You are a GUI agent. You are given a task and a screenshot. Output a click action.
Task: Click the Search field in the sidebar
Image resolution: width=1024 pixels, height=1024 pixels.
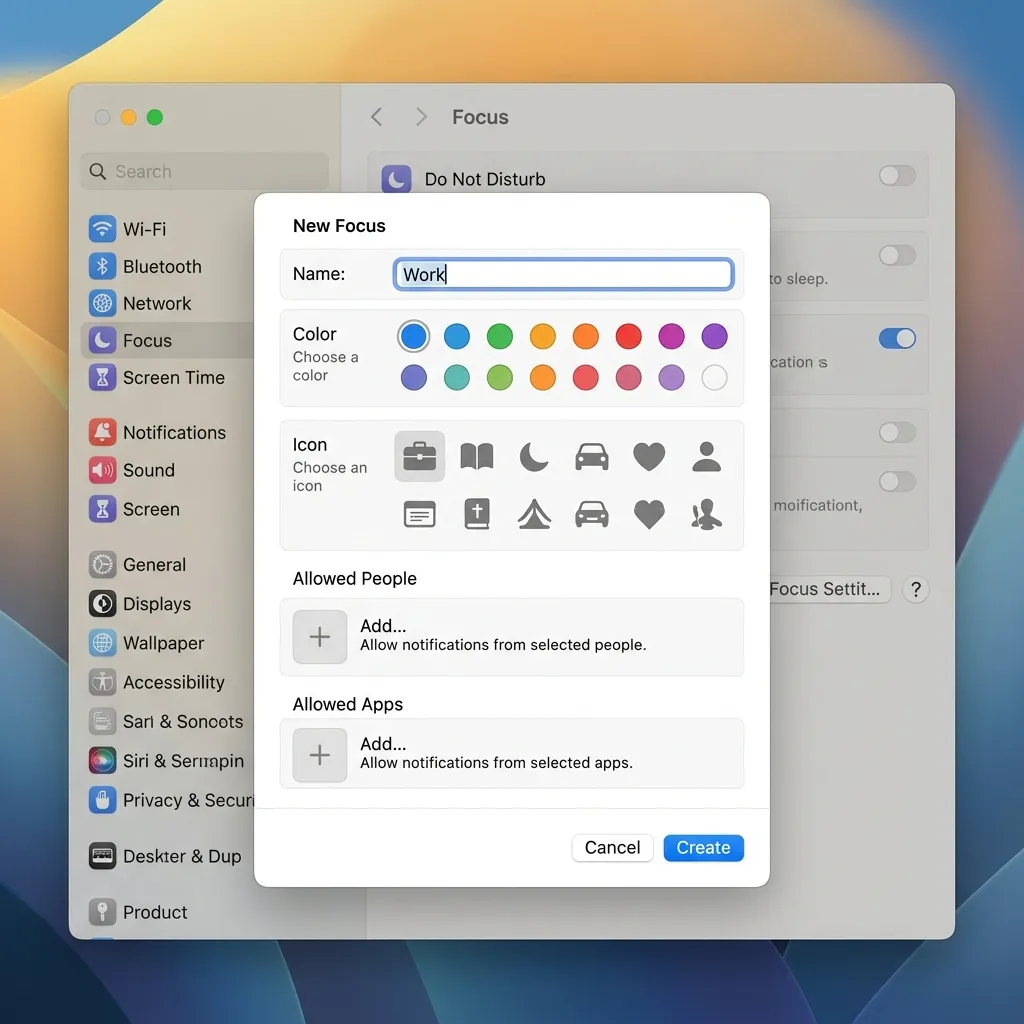point(204,171)
